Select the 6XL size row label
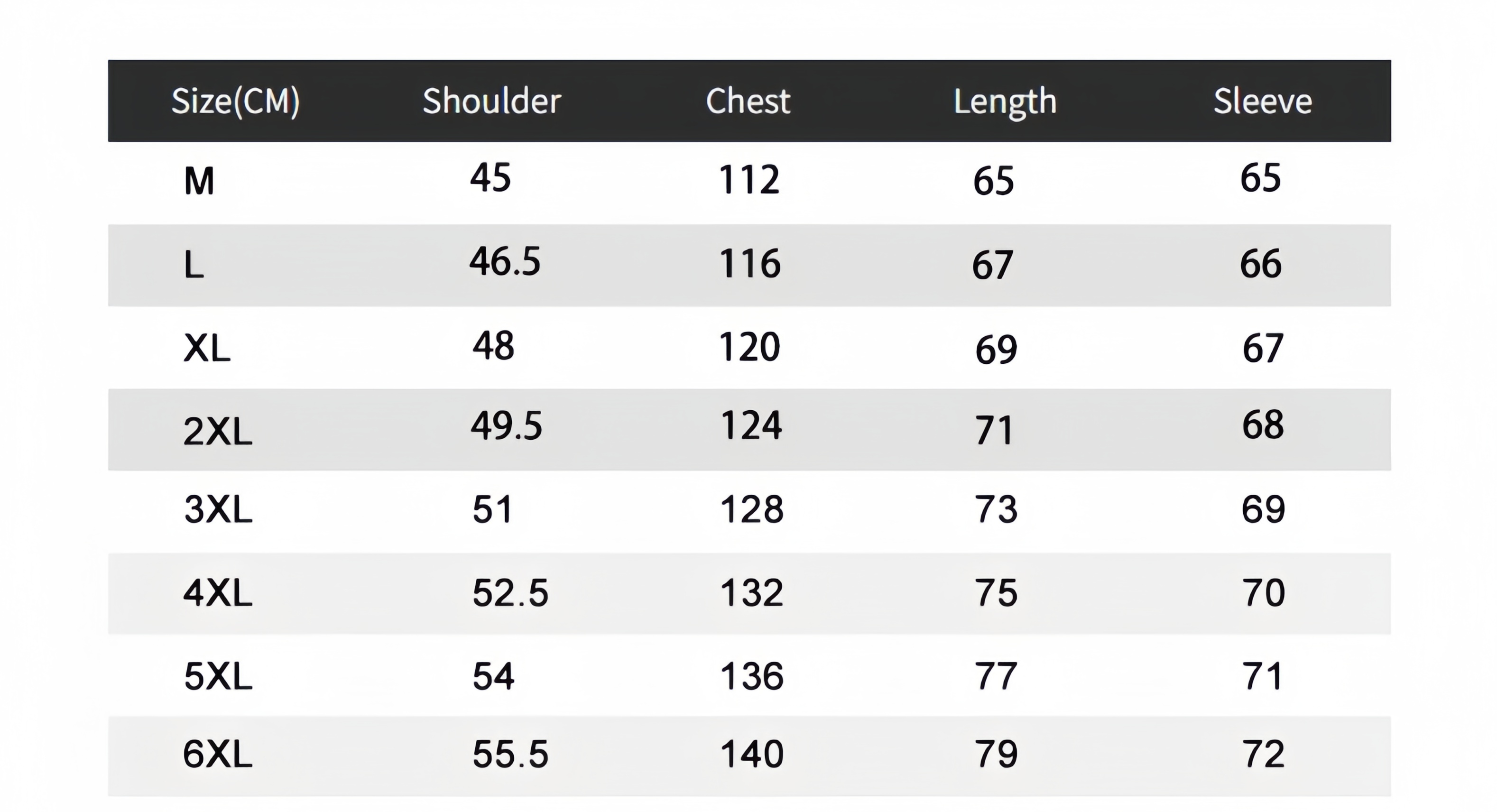The height and width of the screenshot is (812, 1497). tap(218, 754)
